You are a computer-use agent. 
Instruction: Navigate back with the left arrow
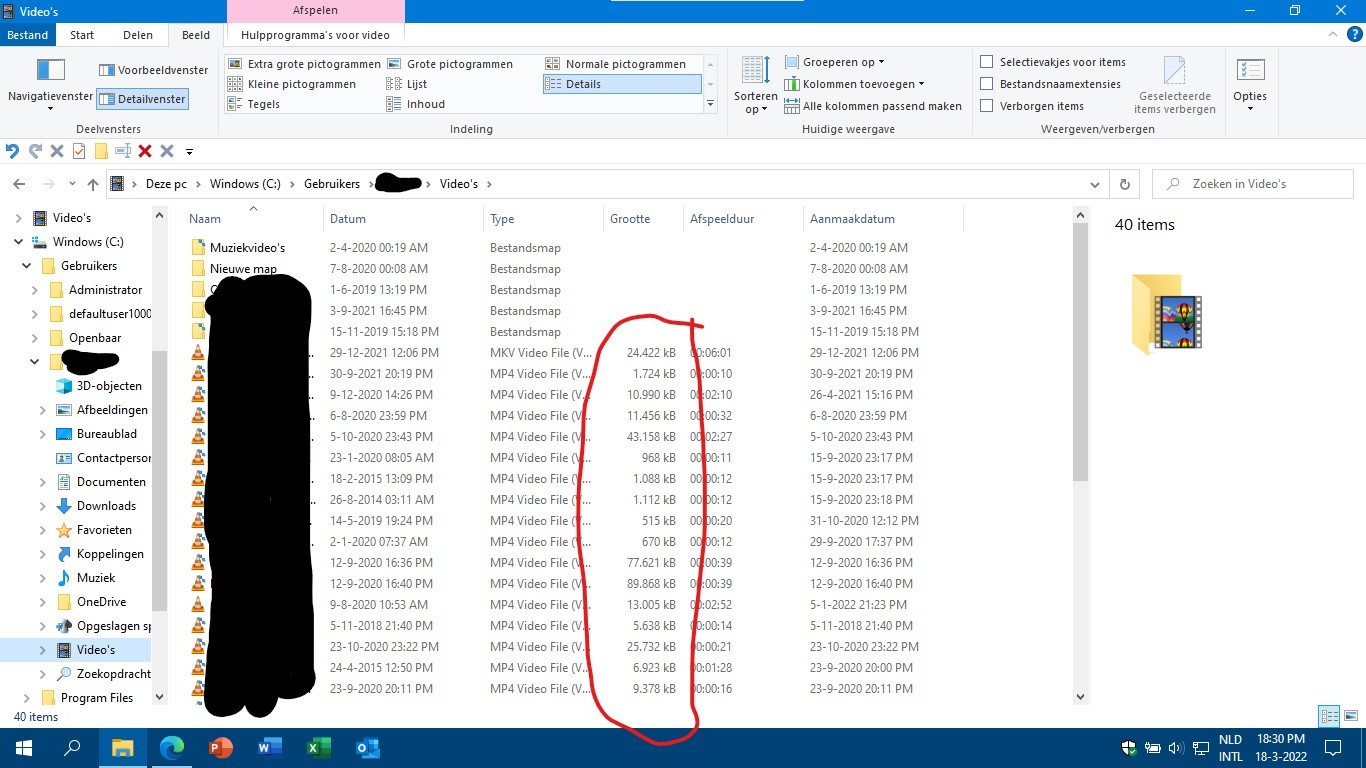(18, 184)
